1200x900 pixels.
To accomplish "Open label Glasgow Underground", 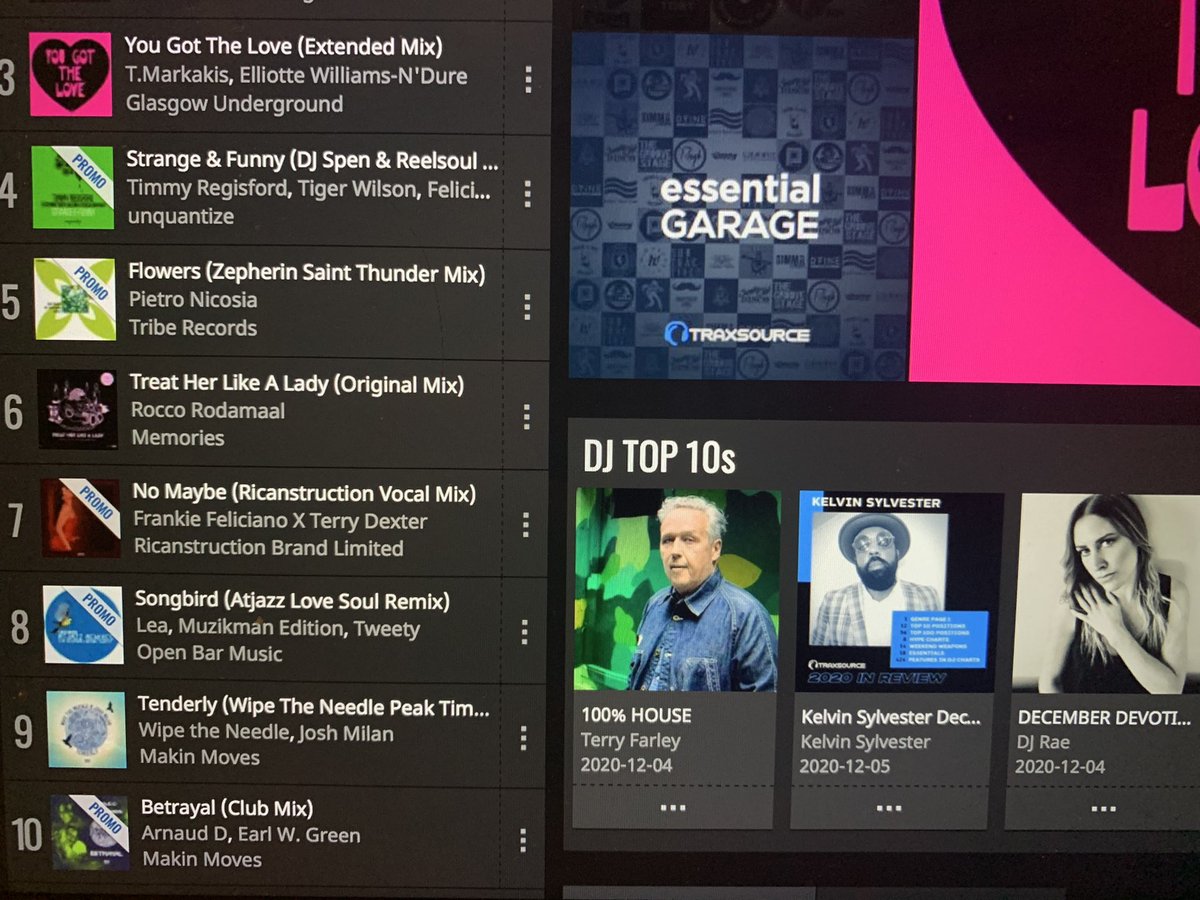I will (234, 104).
